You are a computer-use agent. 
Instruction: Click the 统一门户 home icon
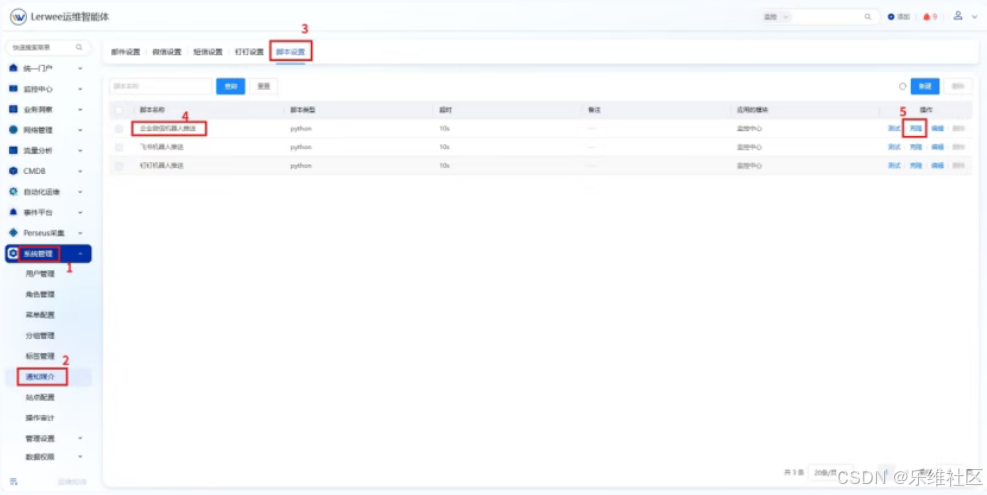(x=13, y=68)
